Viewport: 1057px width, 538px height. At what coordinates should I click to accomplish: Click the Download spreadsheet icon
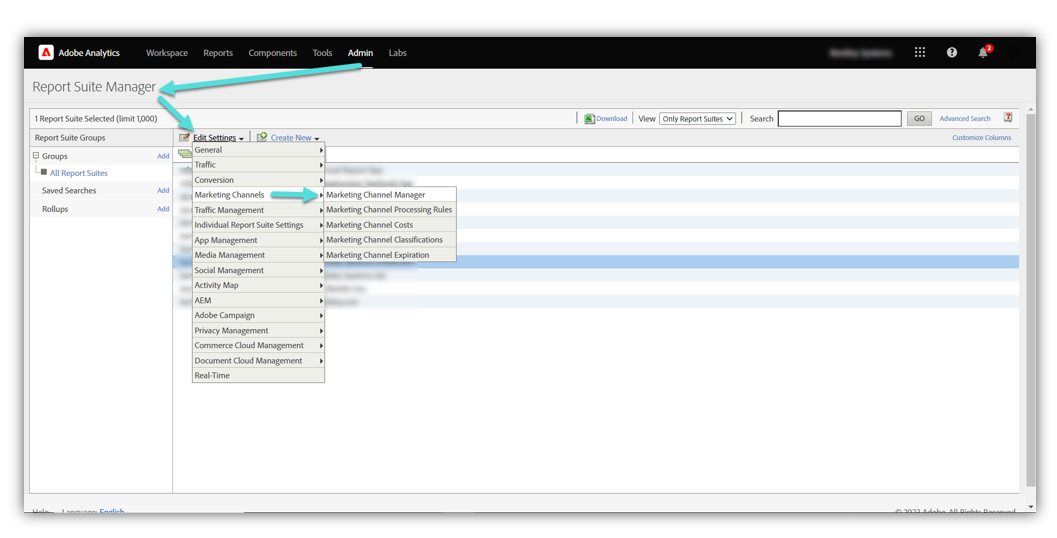(590, 119)
